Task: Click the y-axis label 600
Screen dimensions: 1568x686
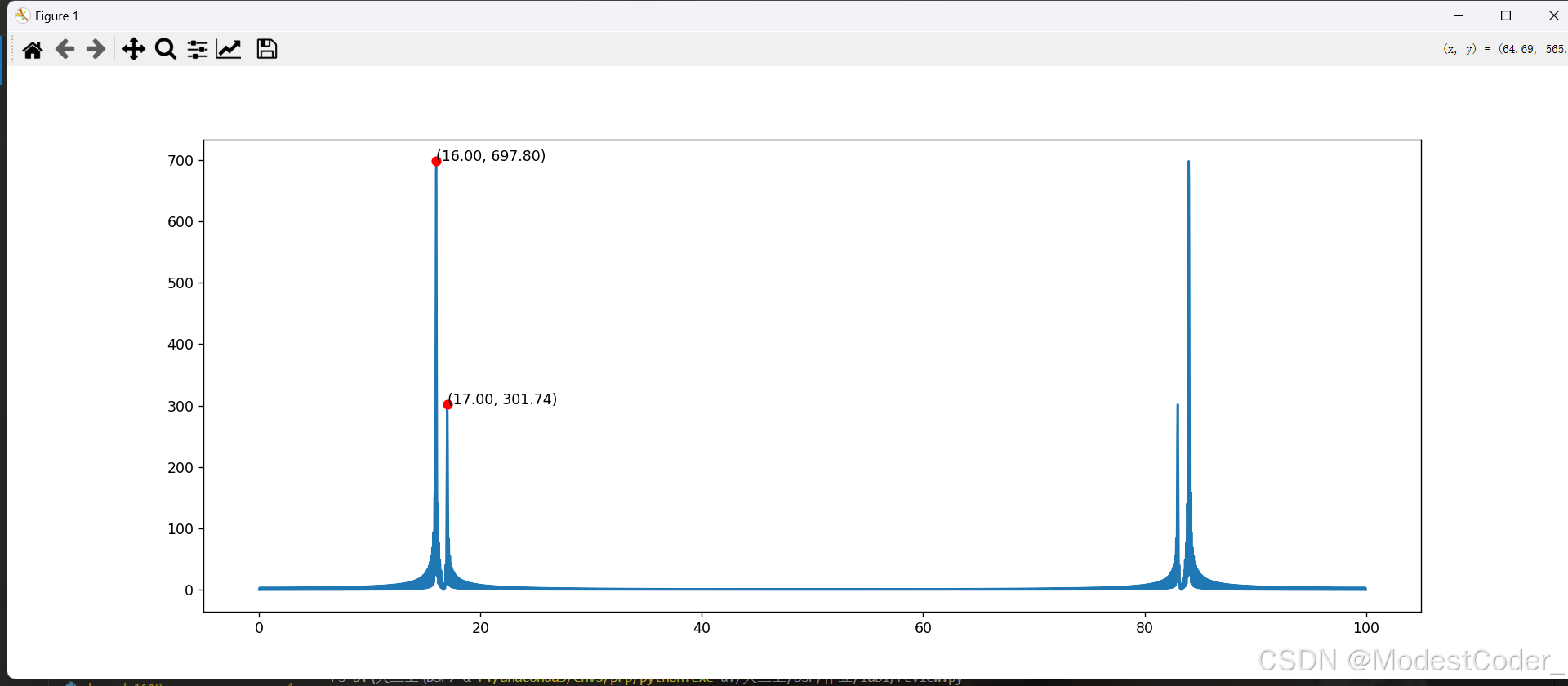Action: (x=180, y=222)
